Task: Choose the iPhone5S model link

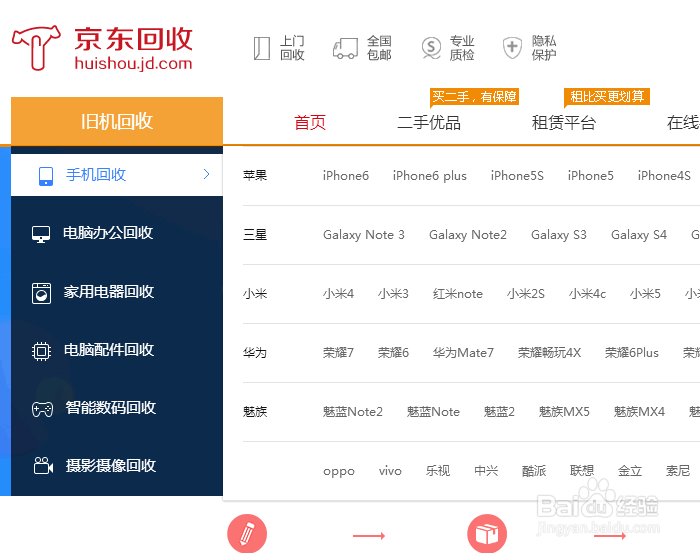Action: click(x=517, y=176)
